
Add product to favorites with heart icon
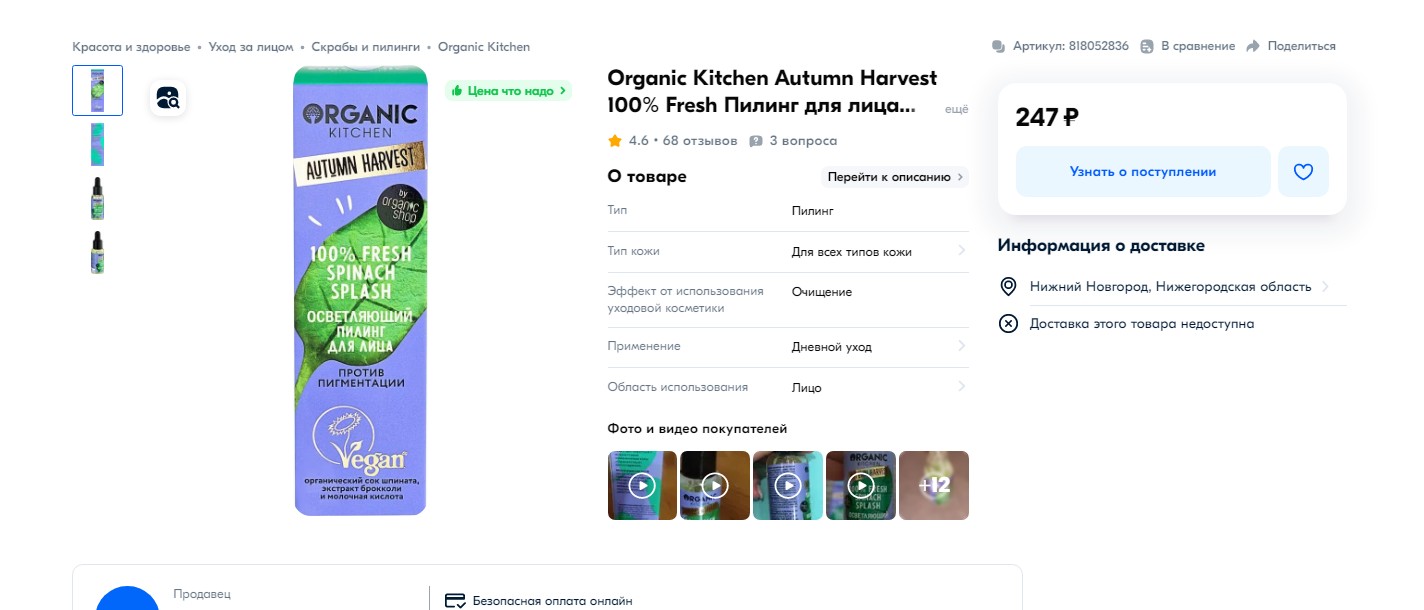1303,172
